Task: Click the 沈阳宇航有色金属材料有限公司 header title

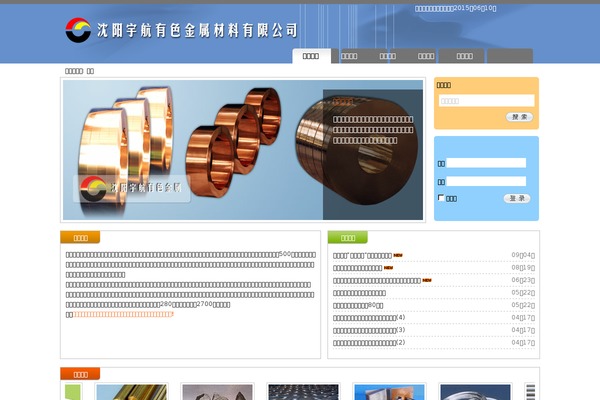Action: click(197, 30)
